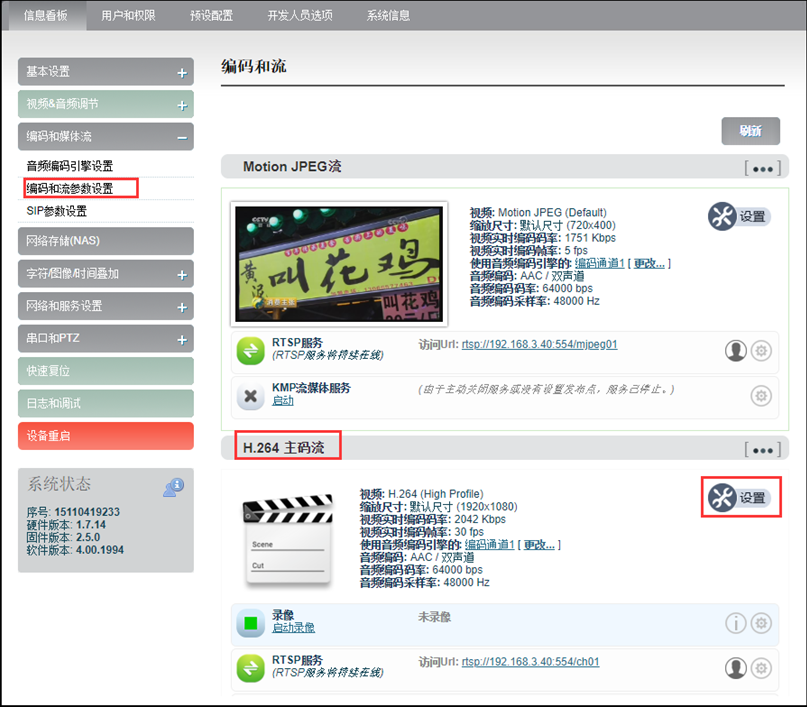Open settings for the Motion JPEG stream
The image size is (807, 707).
tap(740, 217)
